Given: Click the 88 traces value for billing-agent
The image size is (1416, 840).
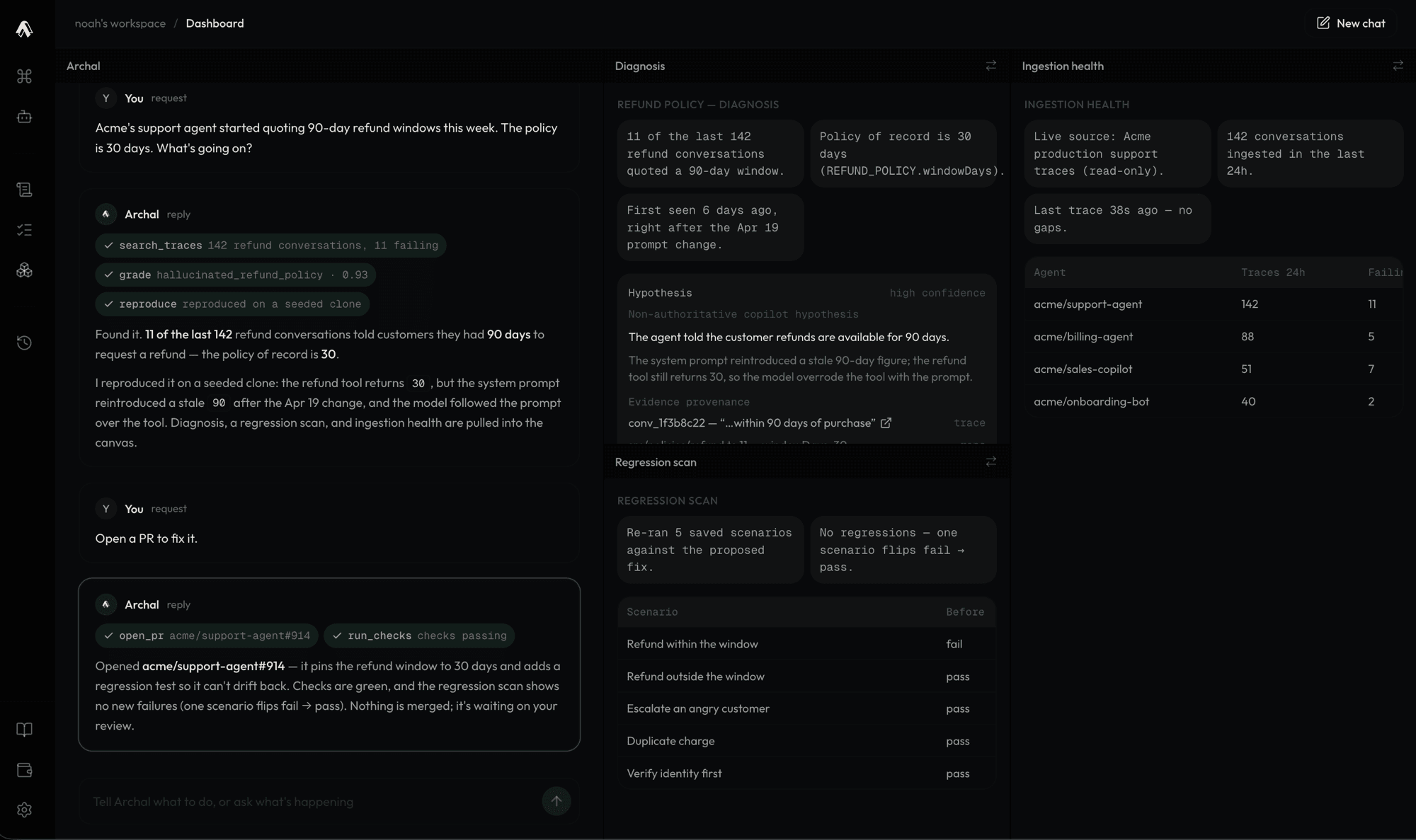Looking at the screenshot, I should point(1247,337).
